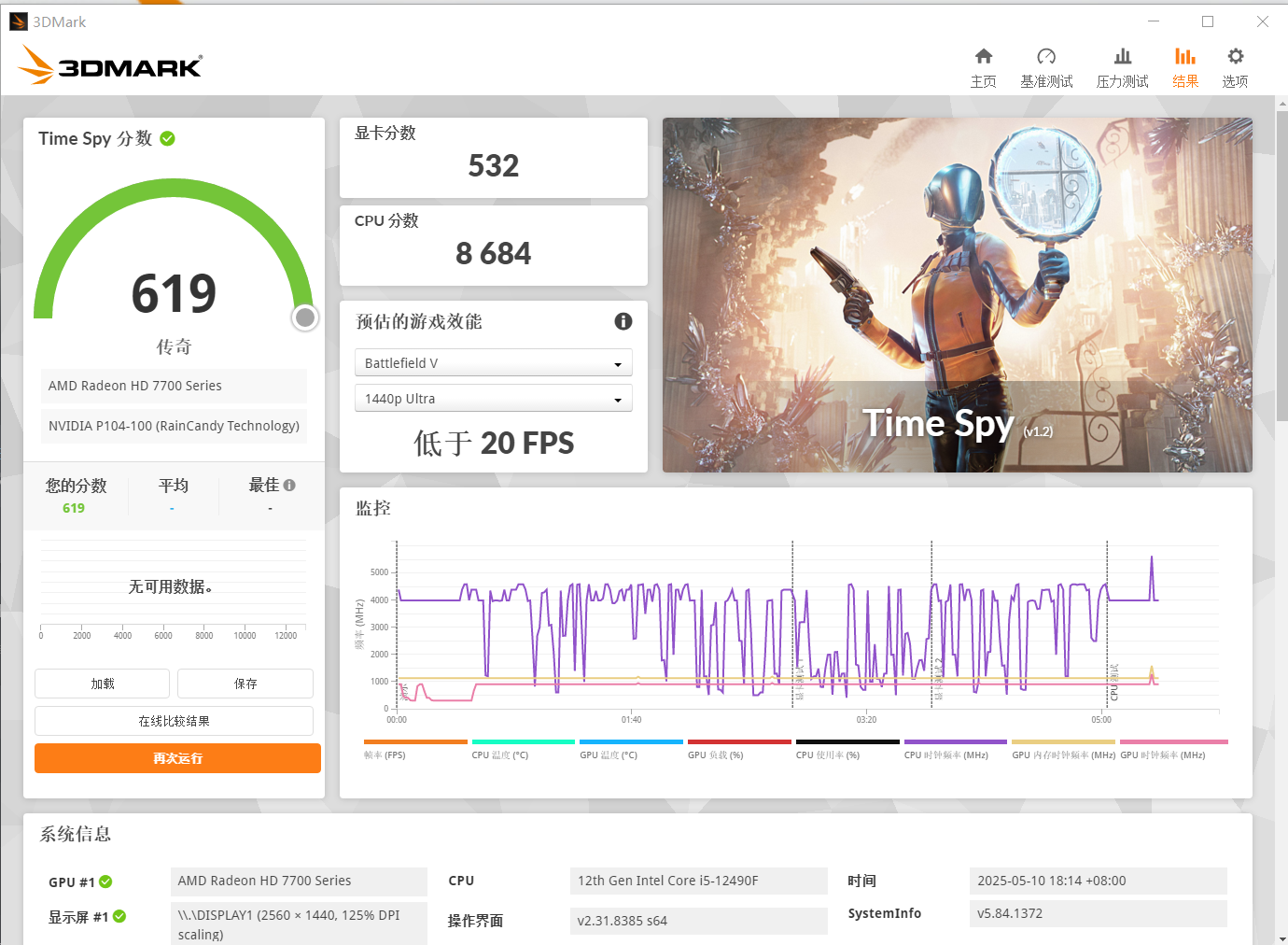Click the \\.\DISPLAY1 display info field
Screen dimensions: 1288x945
click(299, 924)
